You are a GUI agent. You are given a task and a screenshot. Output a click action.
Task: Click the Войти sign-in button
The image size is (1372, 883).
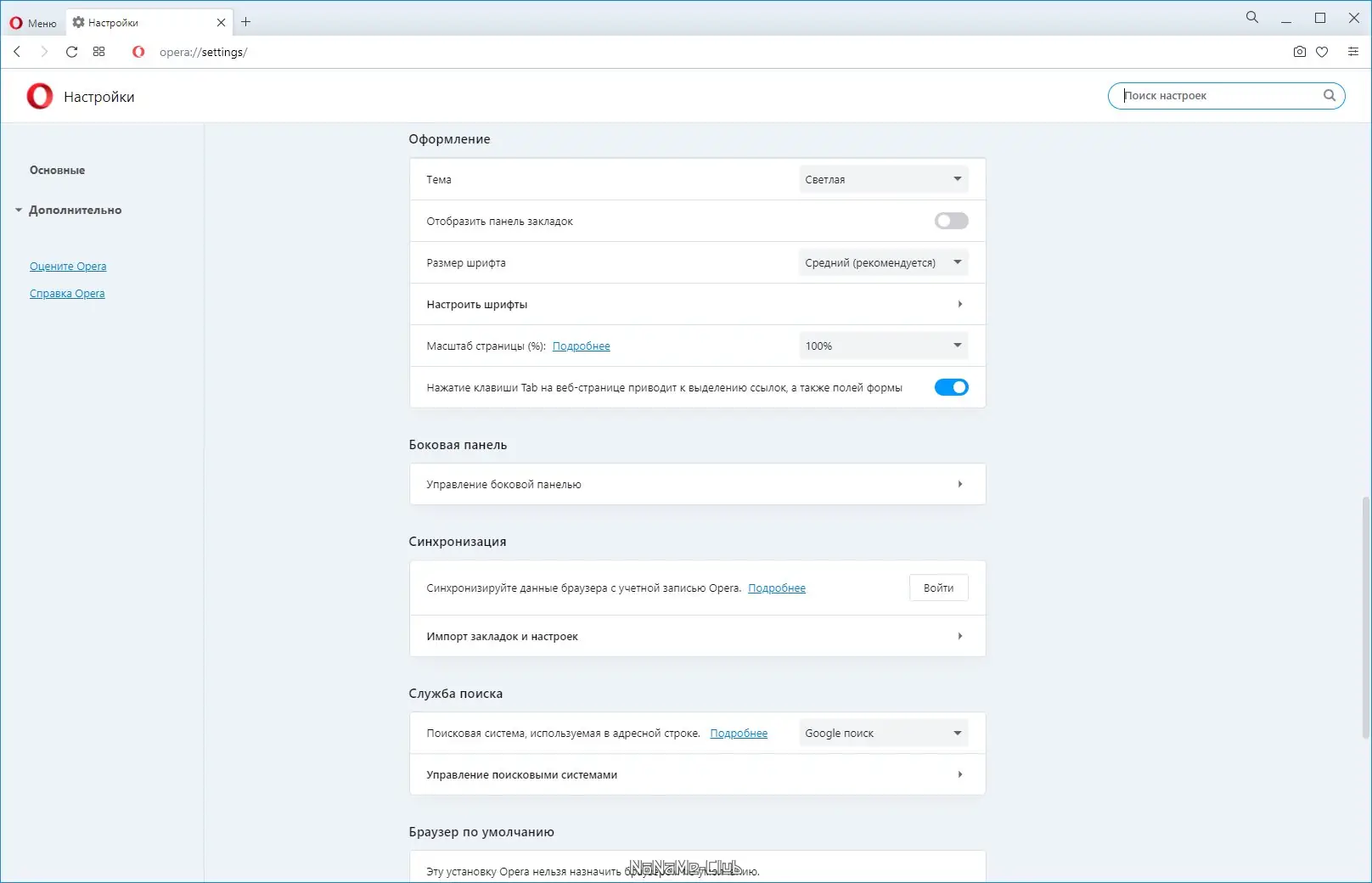(x=938, y=588)
